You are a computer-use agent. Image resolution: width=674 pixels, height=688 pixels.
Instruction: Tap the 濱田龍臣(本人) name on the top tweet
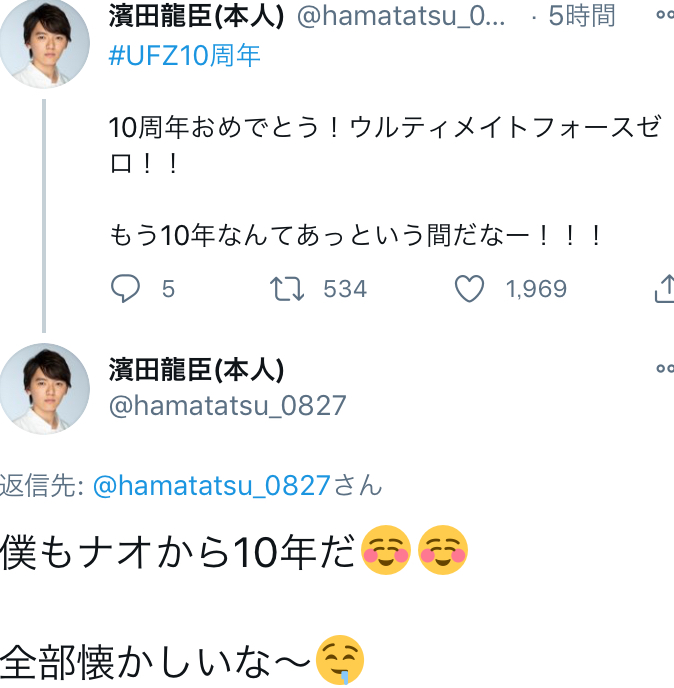pos(196,16)
